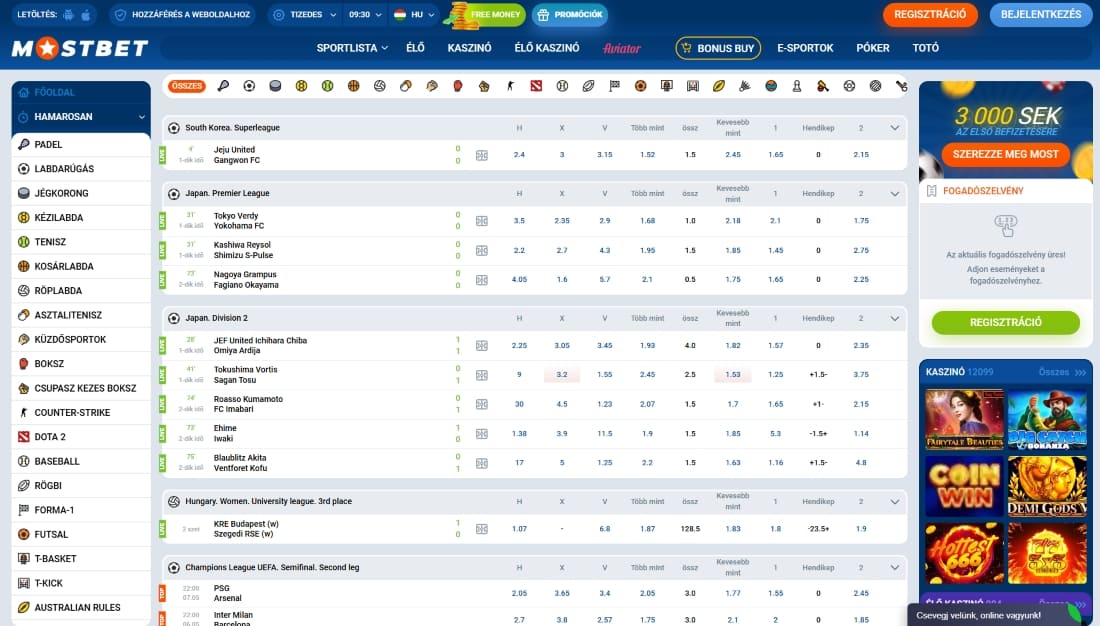The image size is (1100, 626).
Task: Open the Promóciók promotions button
Action: click(x=570, y=14)
